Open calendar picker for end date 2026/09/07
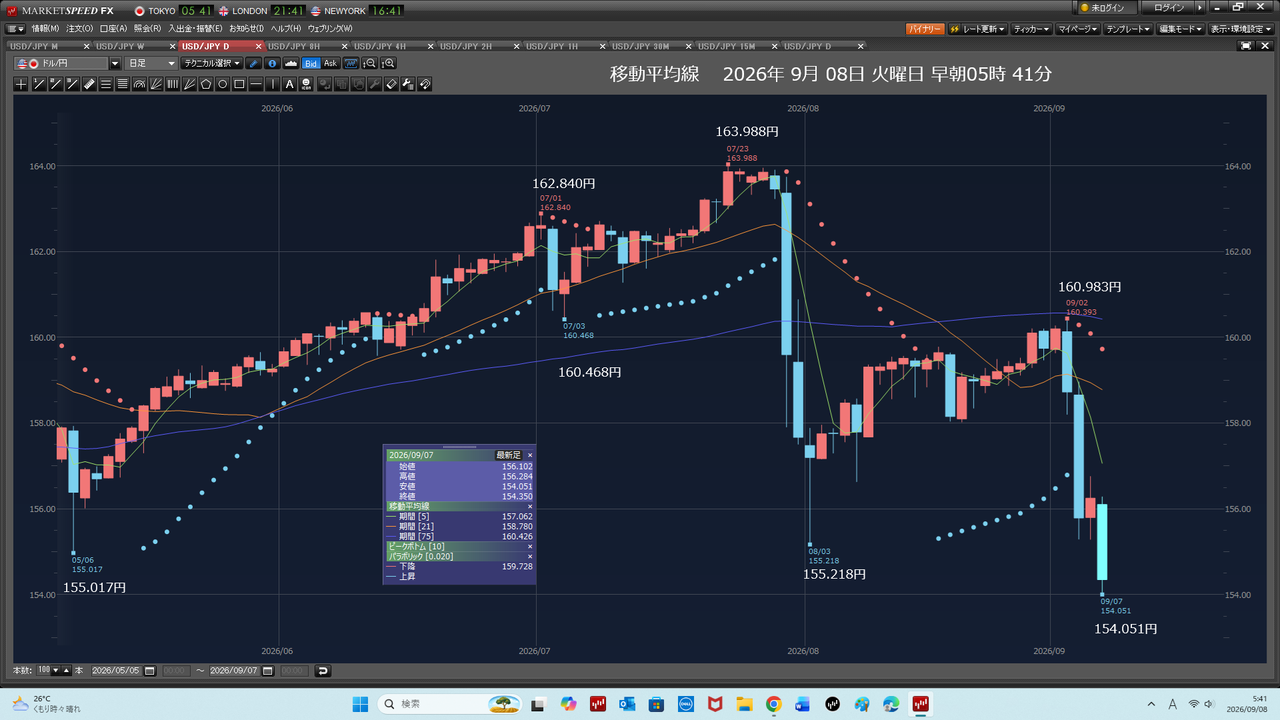Screen dimensions: 1280x720 (x=267, y=671)
